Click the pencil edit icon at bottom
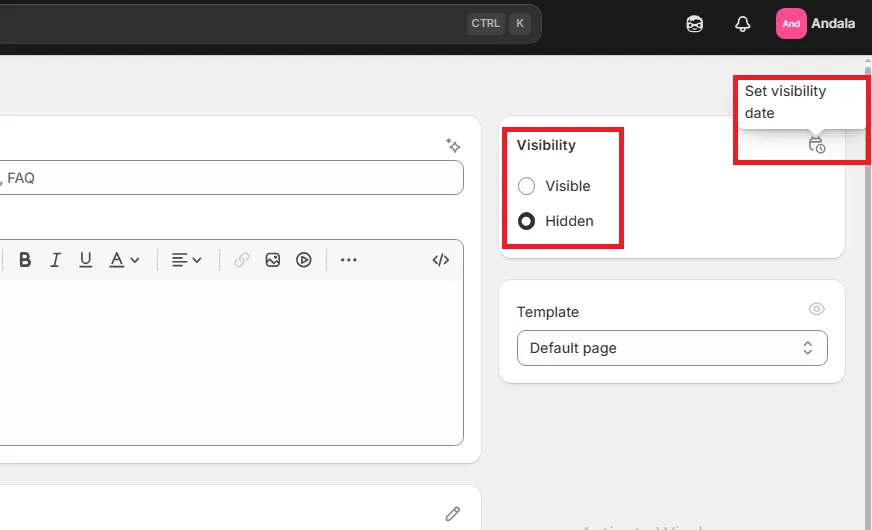 pyautogui.click(x=453, y=514)
